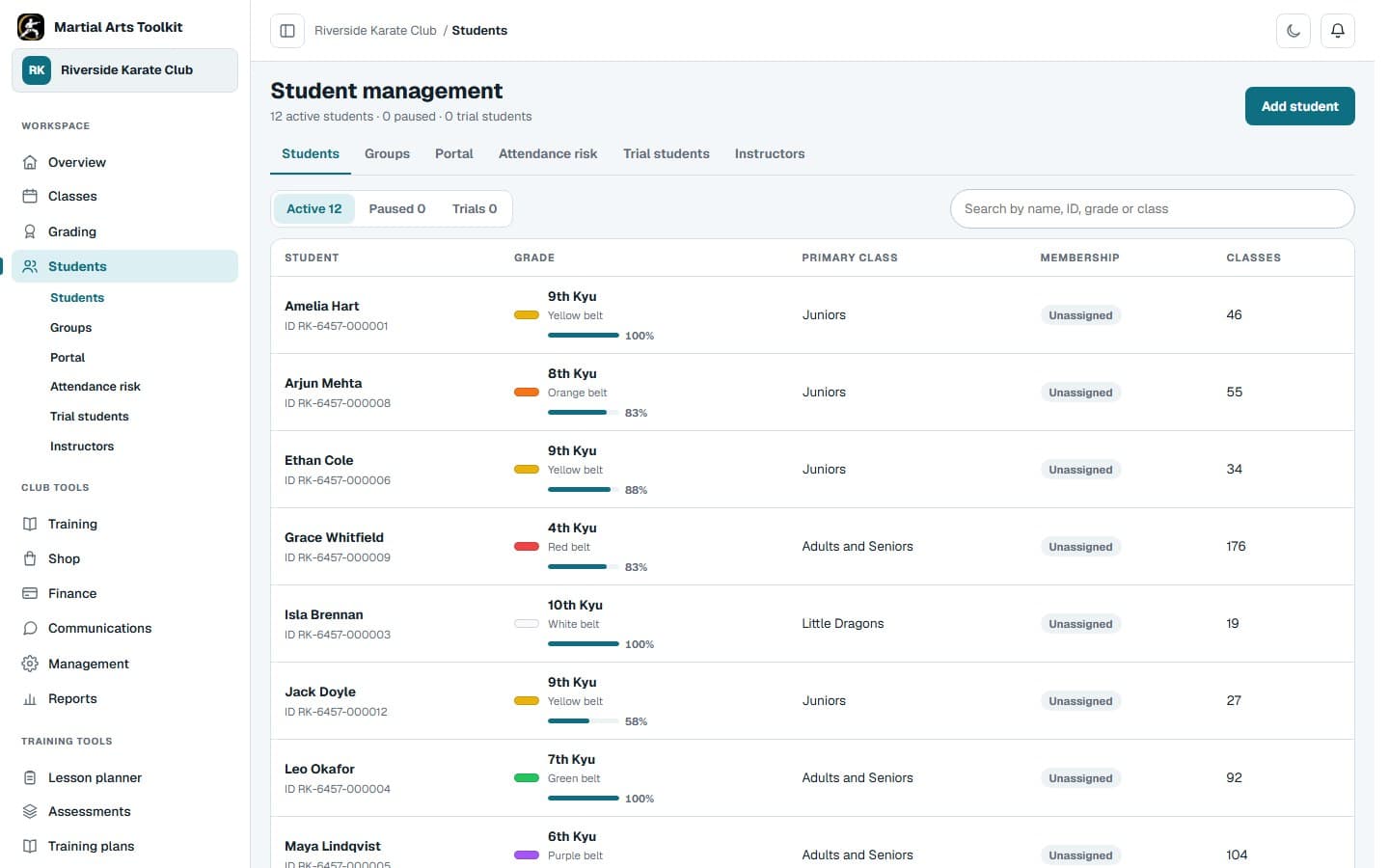Sort by the STUDENT column header
The height and width of the screenshot is (868, 1389).
point(312,258)
